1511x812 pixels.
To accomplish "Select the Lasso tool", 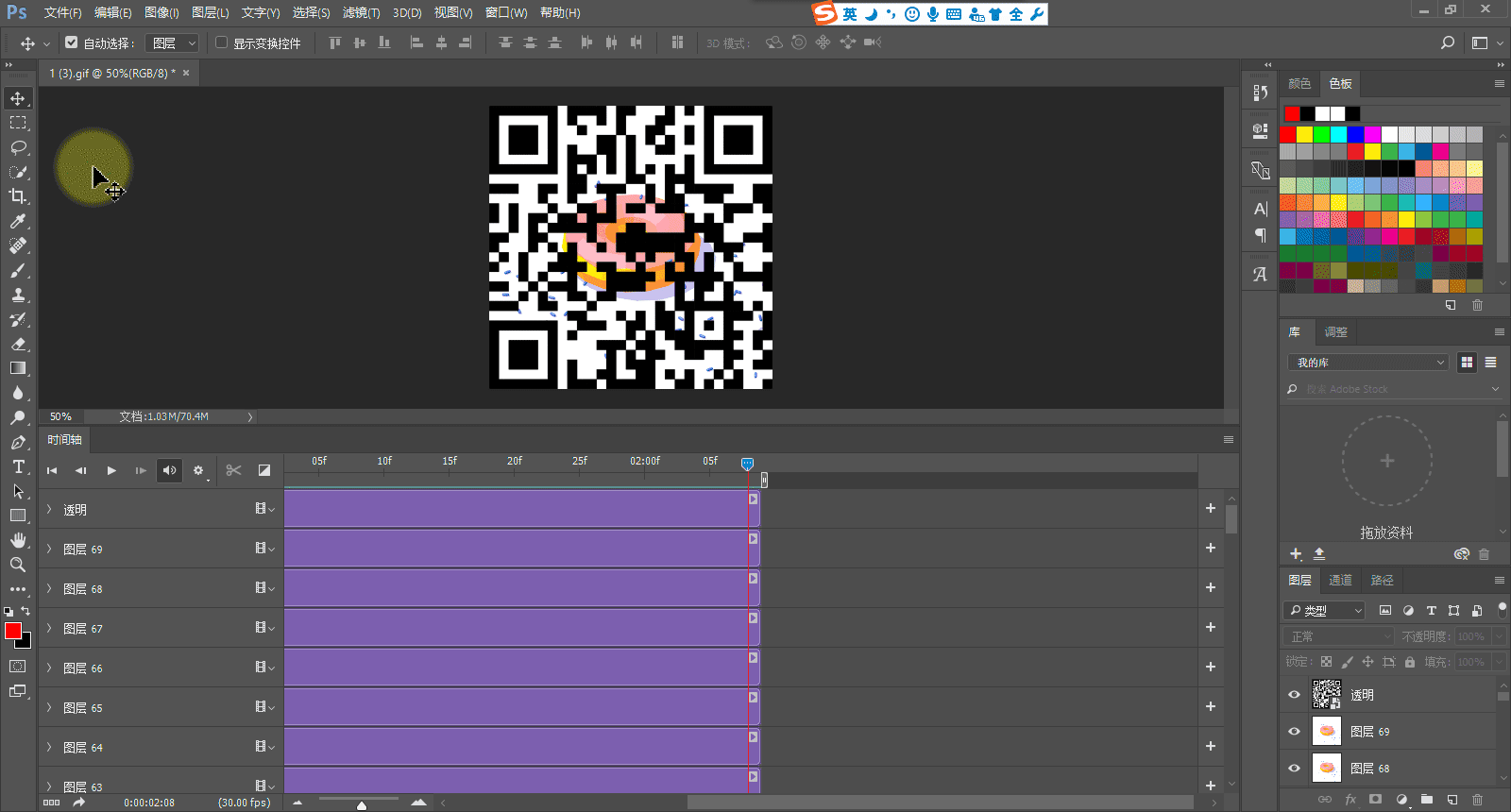I will tap(18, 147).
